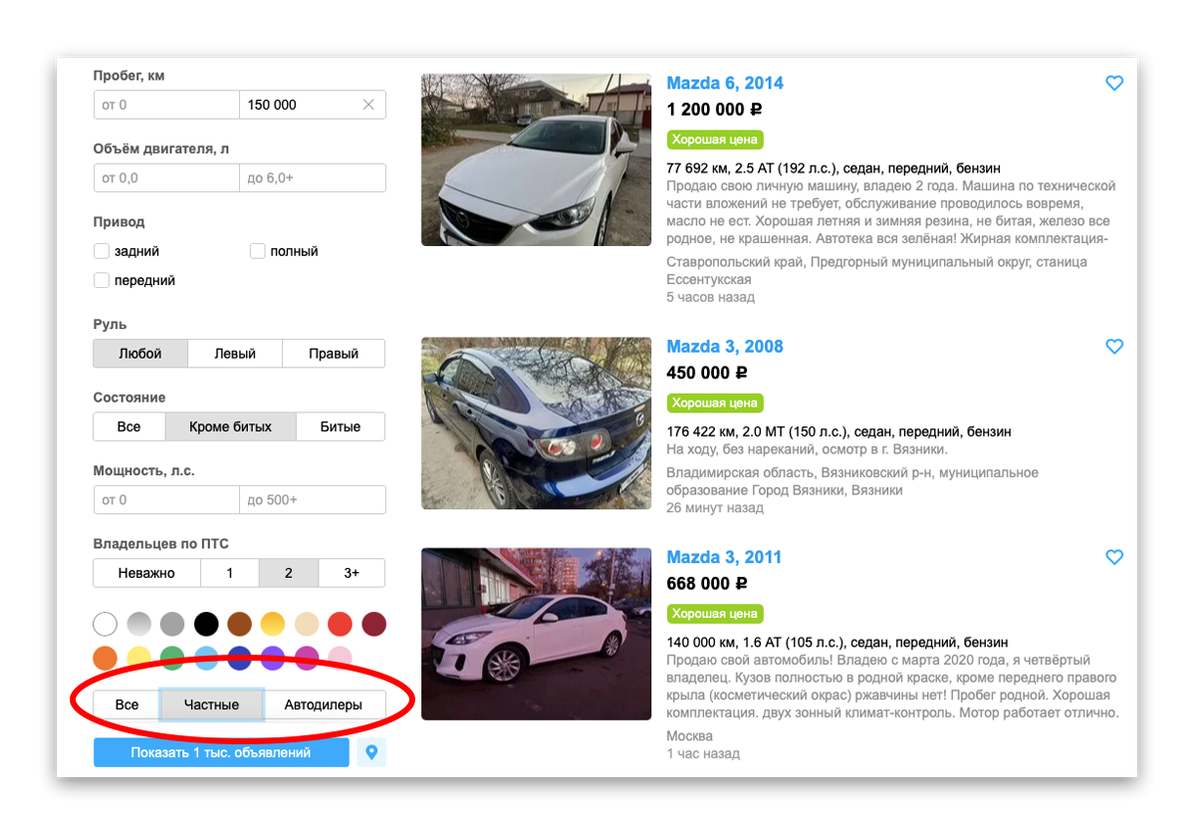Open map view with the pin icon
This screenshot has width=1200, height=838.
tap(372, 752)
